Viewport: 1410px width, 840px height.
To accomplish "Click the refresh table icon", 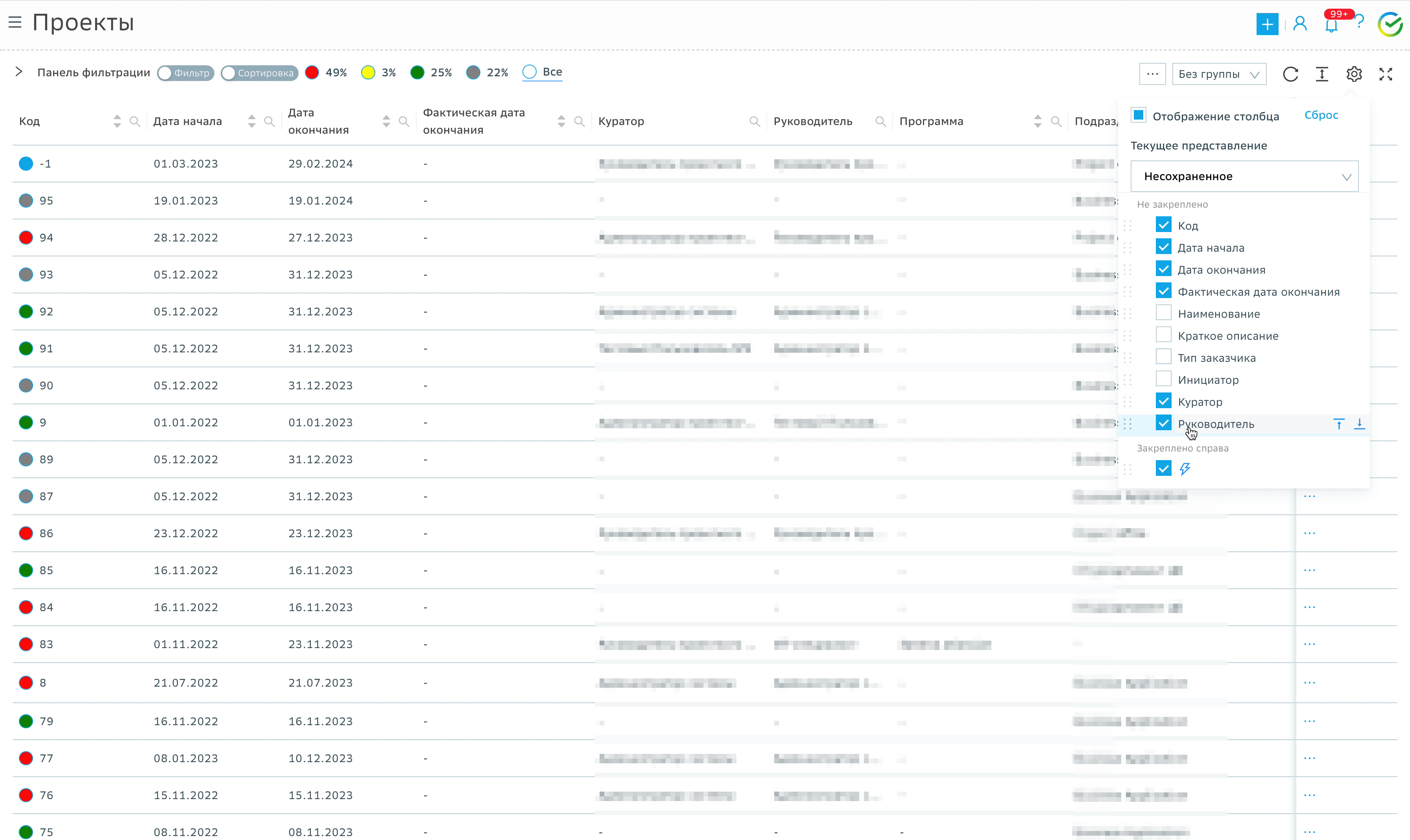I will click(x=1290, y=74).
